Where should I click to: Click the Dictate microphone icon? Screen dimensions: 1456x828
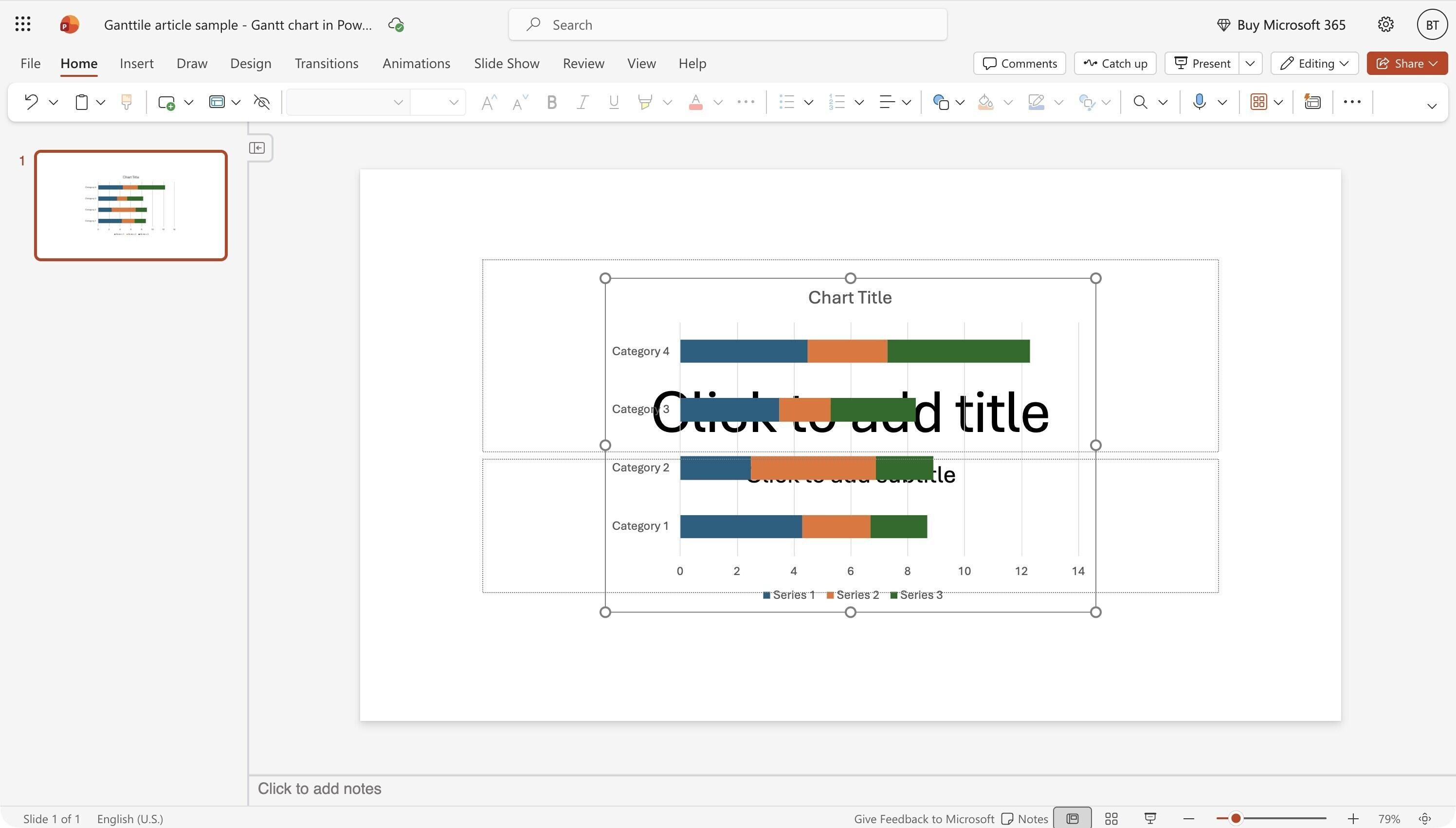(x=1199, y=102)
